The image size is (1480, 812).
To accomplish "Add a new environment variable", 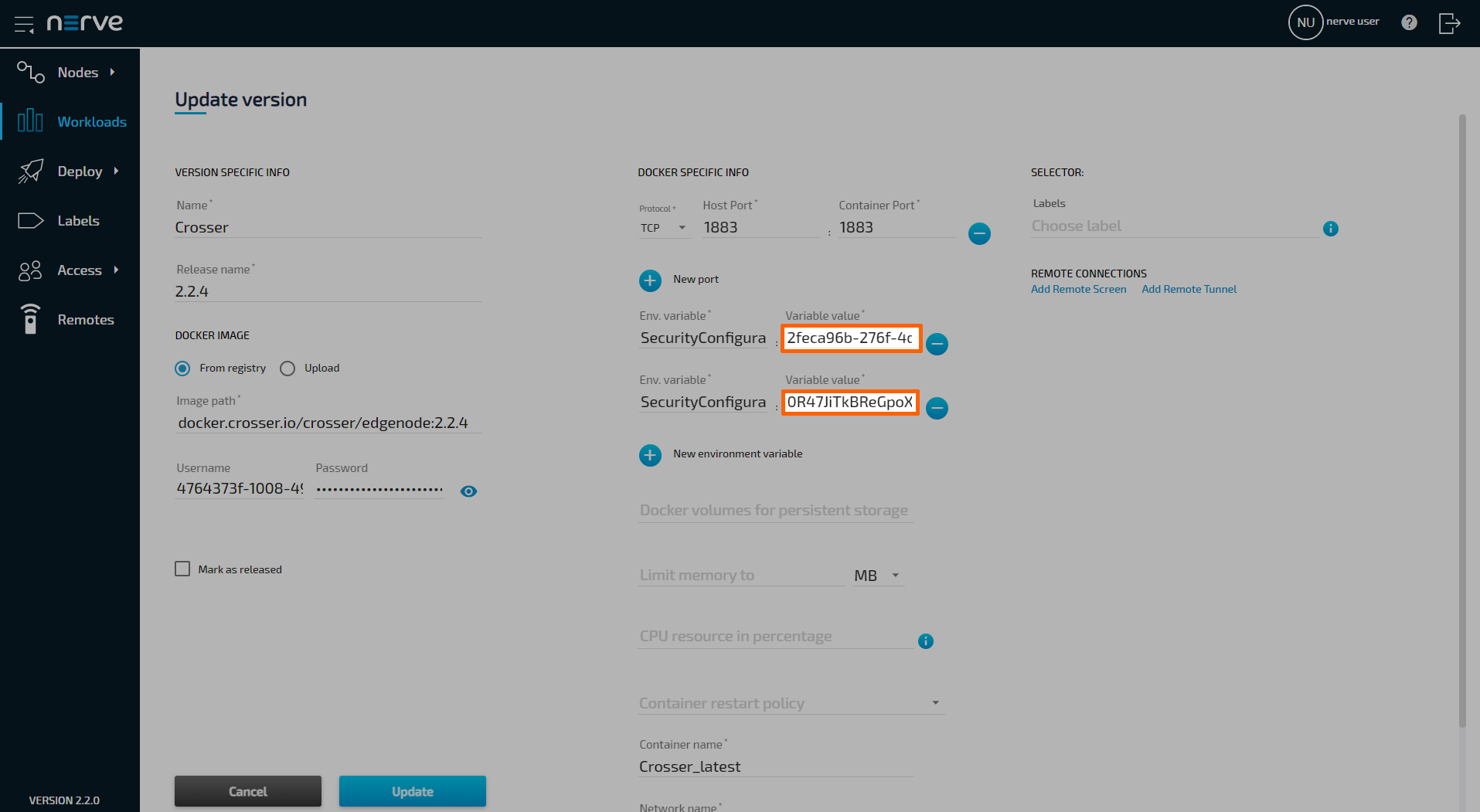I will (650, 455).
